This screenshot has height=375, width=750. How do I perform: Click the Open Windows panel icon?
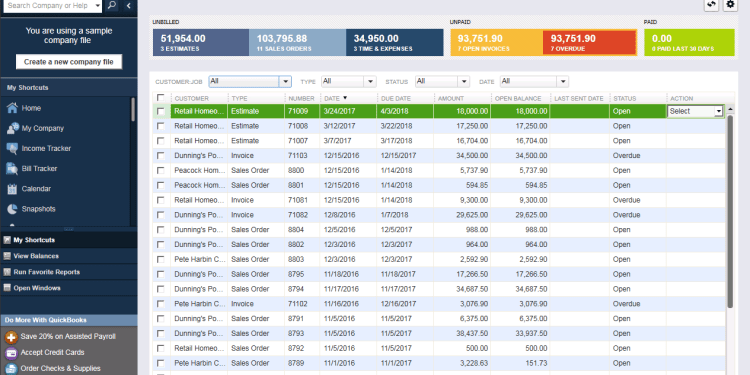coord(7,288)
